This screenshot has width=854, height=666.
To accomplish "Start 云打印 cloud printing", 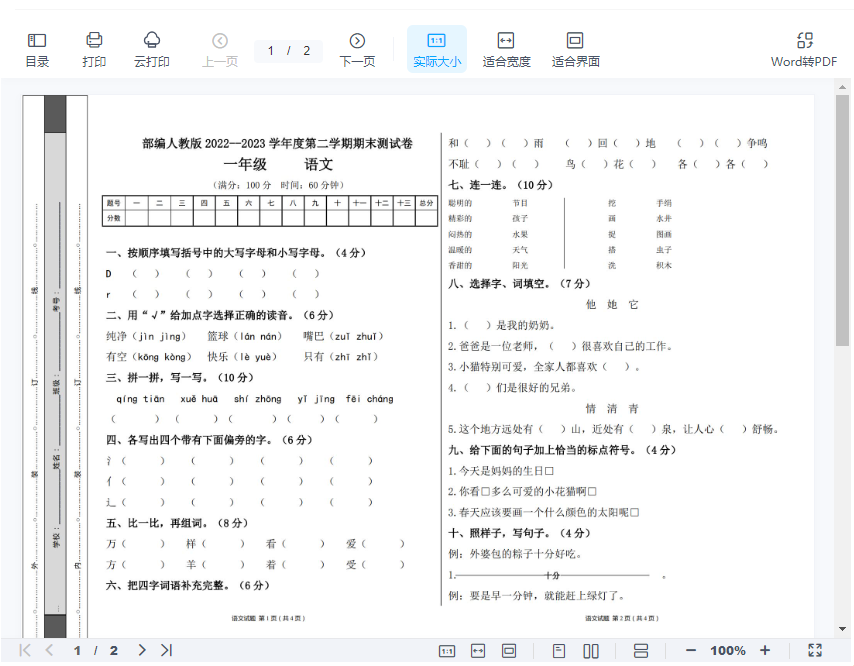I will point(152,49).
